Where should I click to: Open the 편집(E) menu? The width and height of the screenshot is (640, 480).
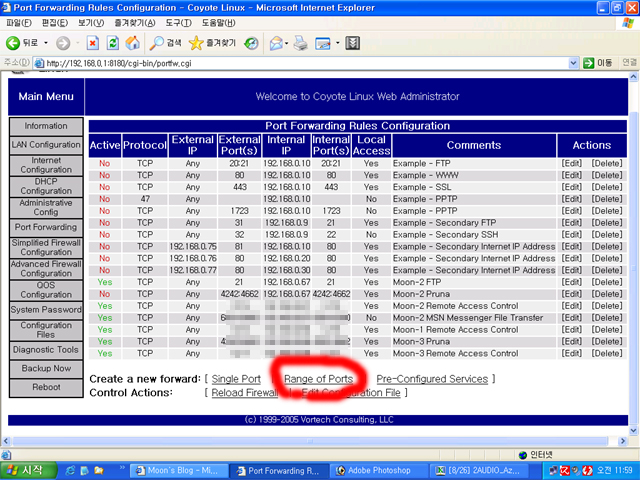click(55, 23)
